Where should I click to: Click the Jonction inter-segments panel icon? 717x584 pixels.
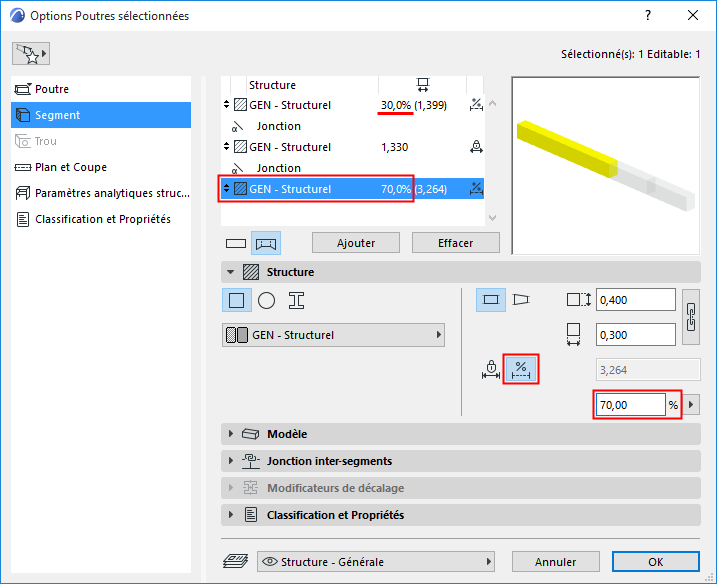[251, 461]
